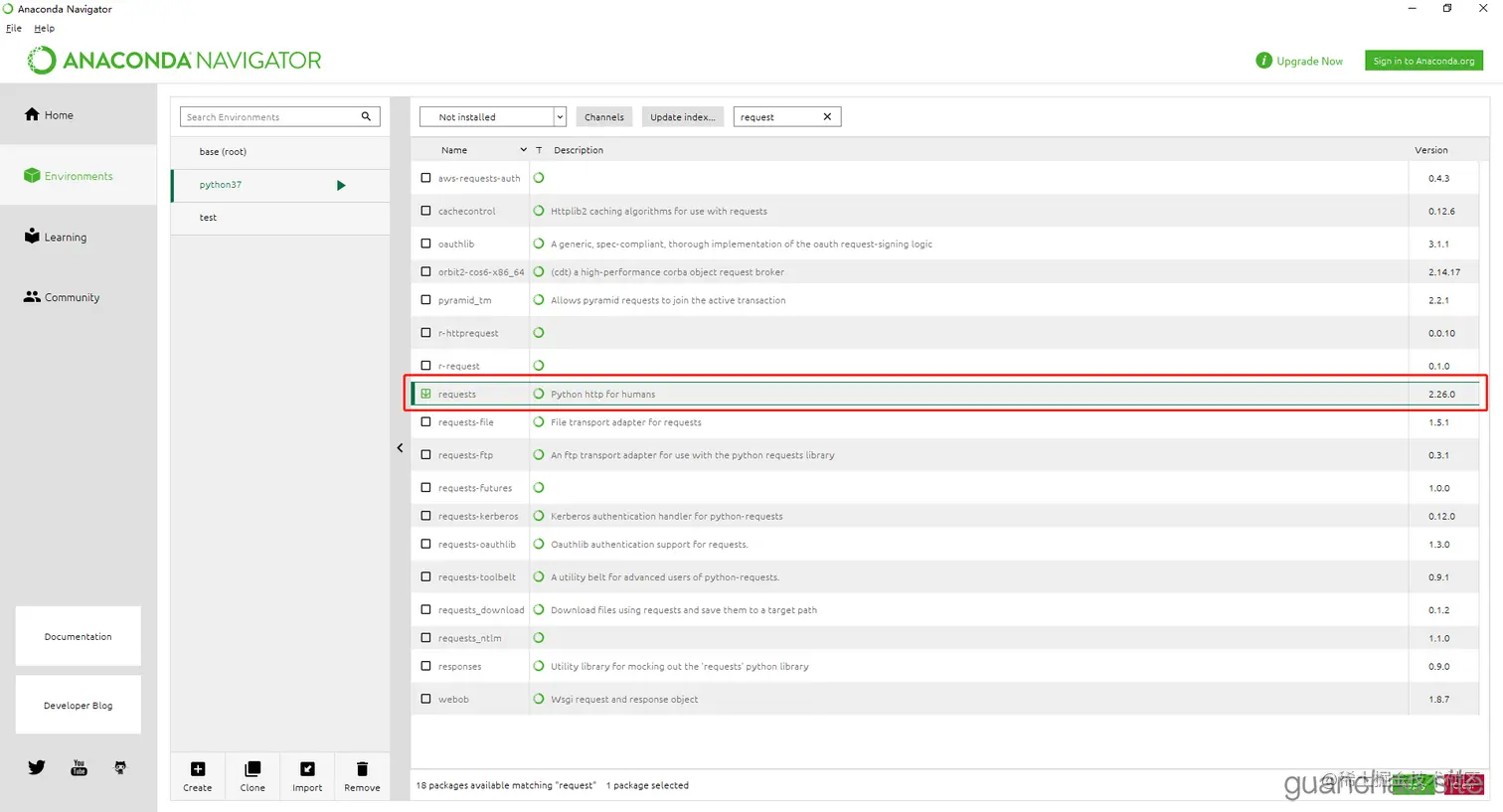Open the YouTube icon link
This screenshot has width=1503, height=812.
tap(79, 767)
